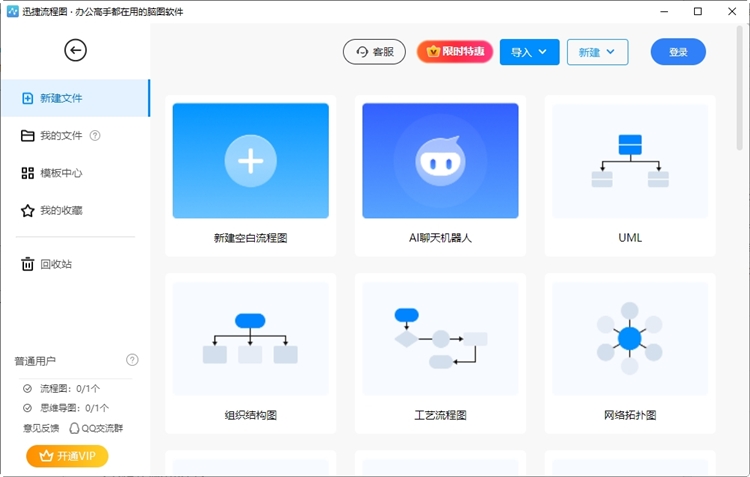Click the 工艺流程图 process icon
The height and width of the screenshot is (477, 750).
[x=441, y=338]
